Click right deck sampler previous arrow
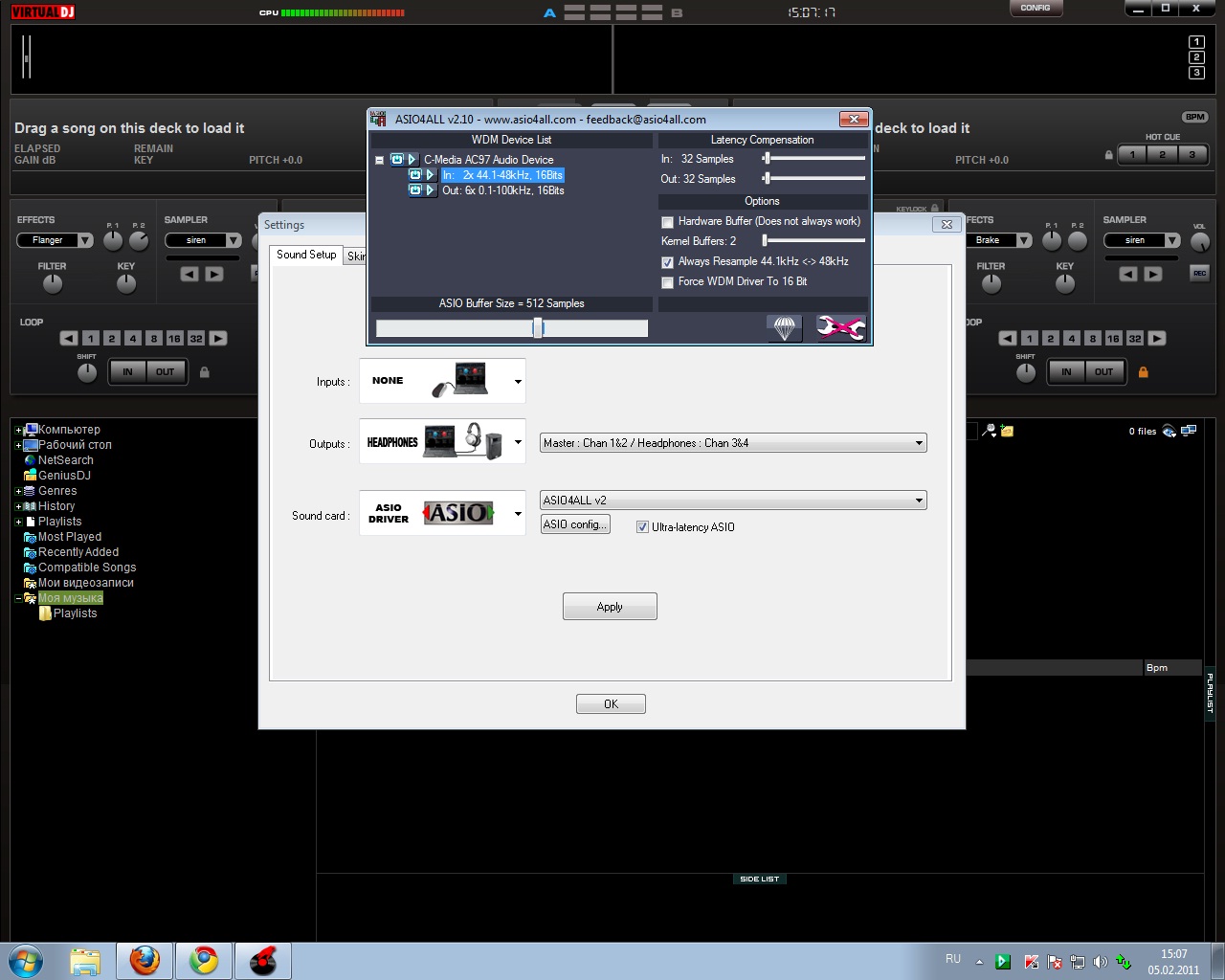The image size is (1225, 980). click(x=1128, y=274)
